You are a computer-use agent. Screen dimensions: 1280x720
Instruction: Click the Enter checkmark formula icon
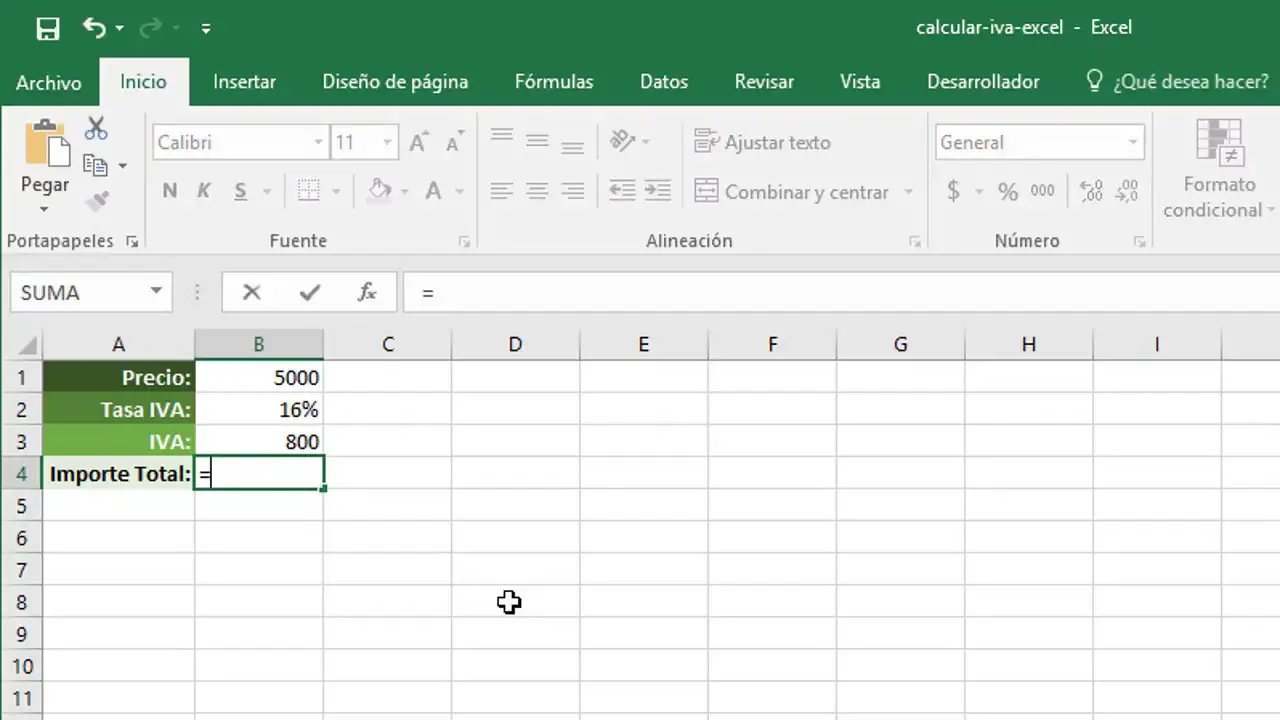coord(310,292)
